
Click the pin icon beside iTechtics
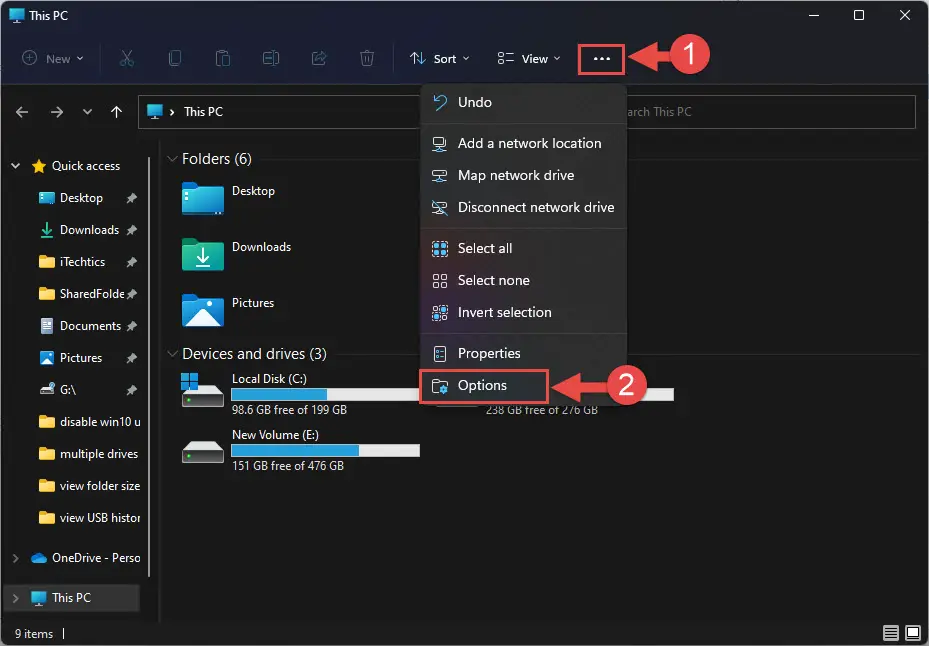(x=132, y=262)
